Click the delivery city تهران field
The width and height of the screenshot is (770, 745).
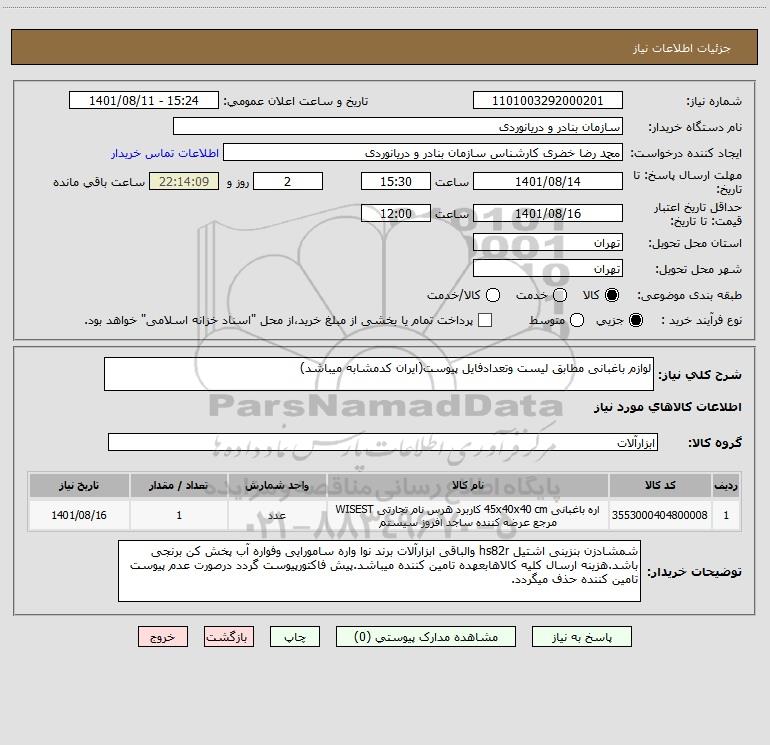(548, 268)
